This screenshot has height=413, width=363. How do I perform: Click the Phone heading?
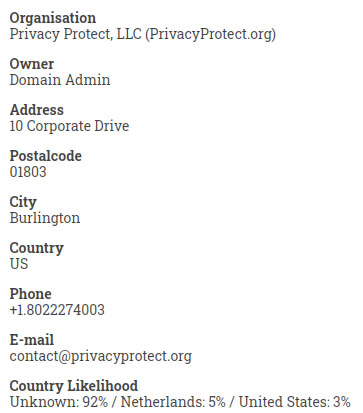pyautogui.click(x=31, y=294)
